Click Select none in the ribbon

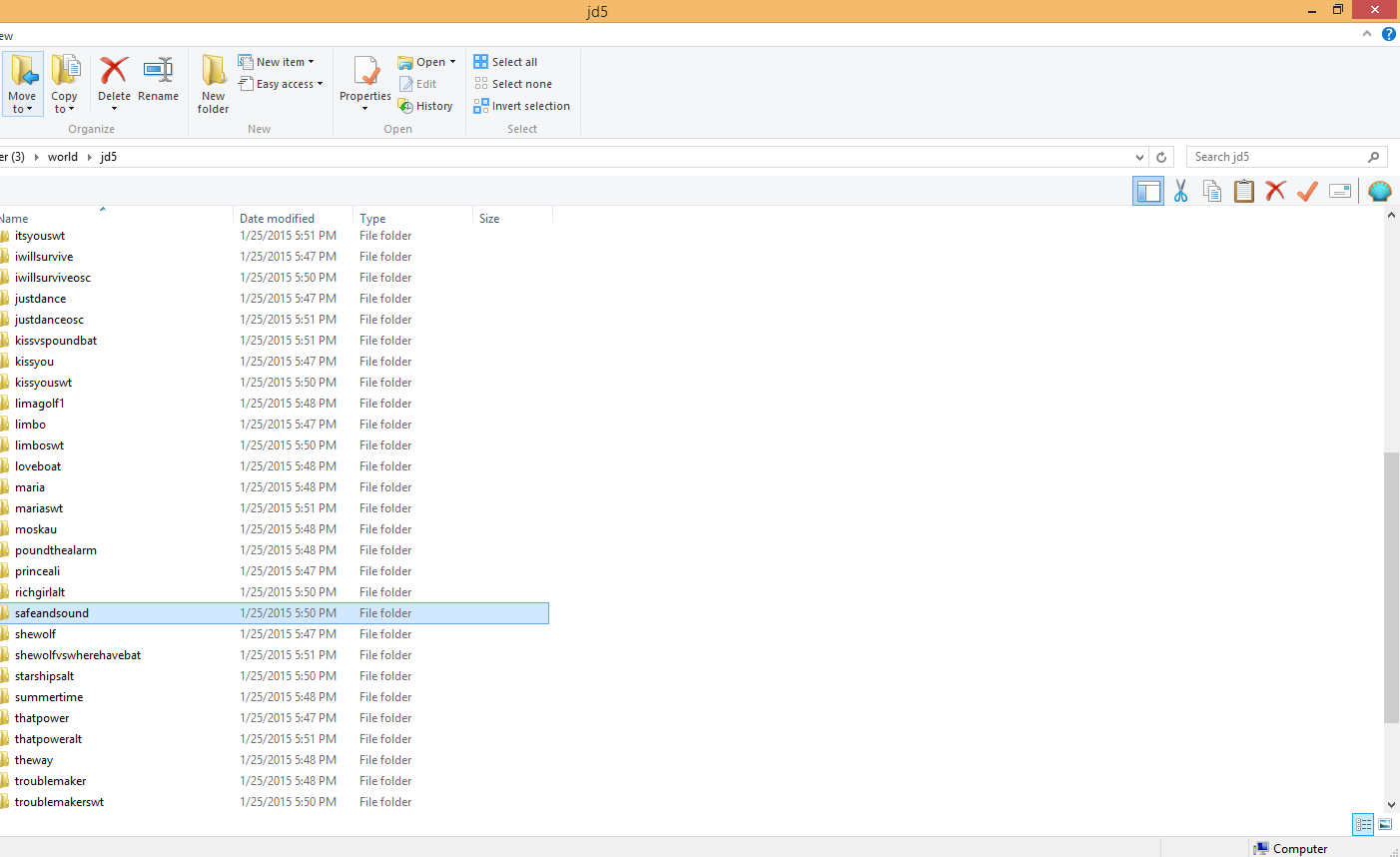512,84
